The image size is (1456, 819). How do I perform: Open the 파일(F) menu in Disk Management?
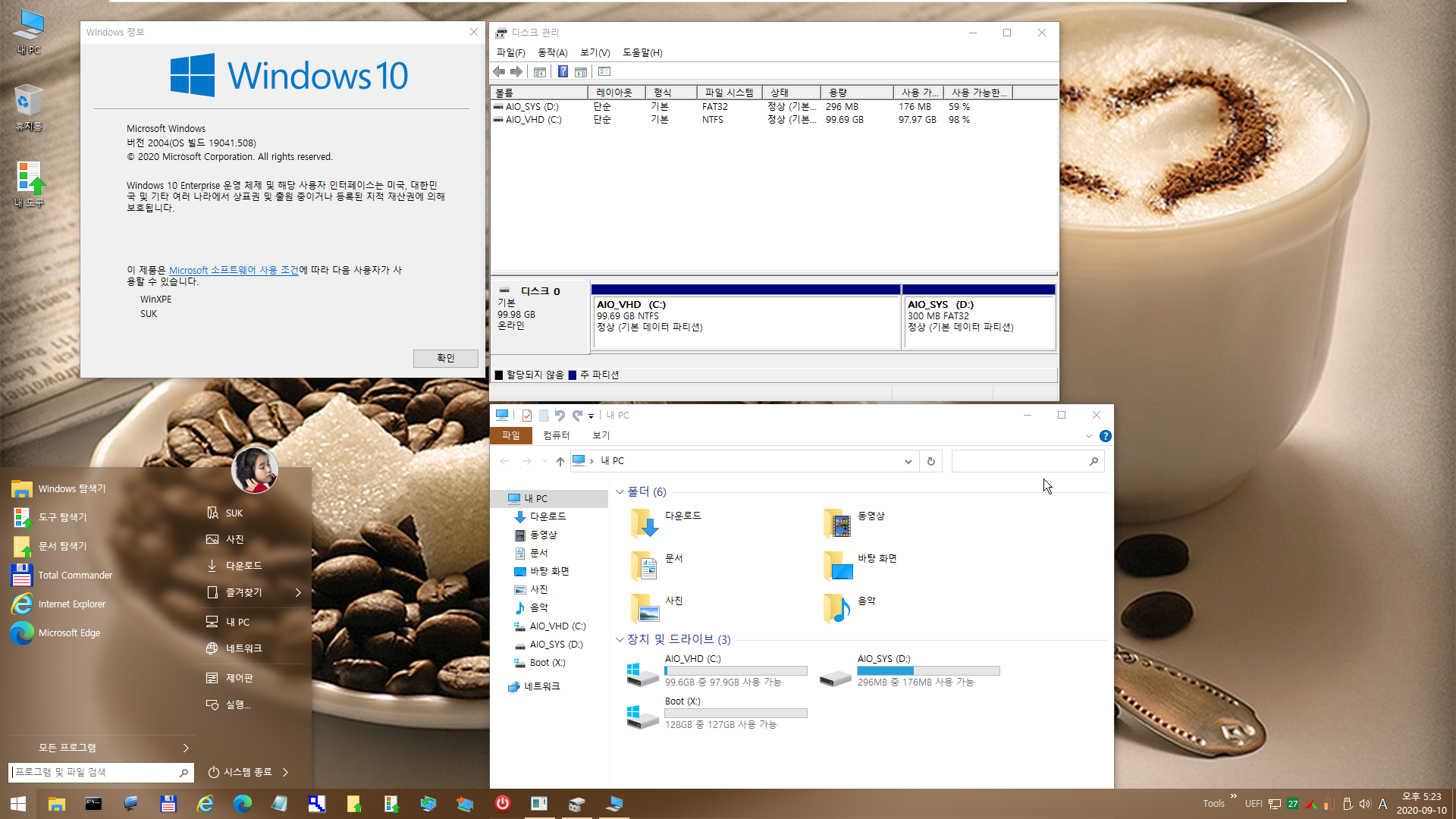510,52
